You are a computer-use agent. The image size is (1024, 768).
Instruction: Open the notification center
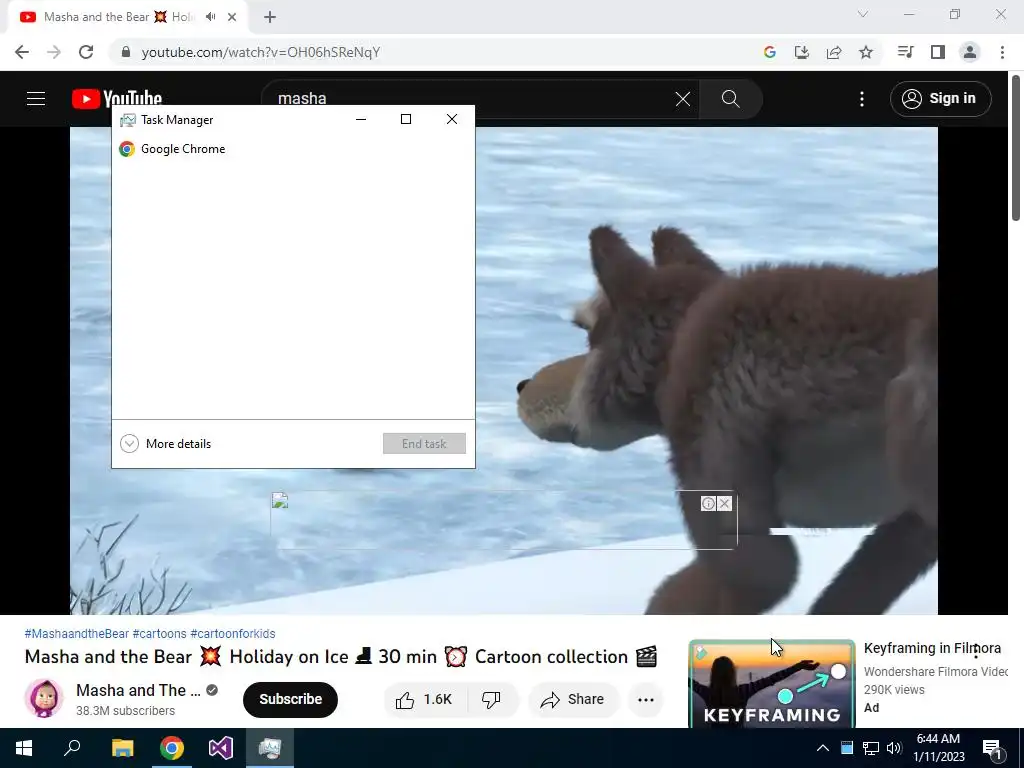point(993,749)
